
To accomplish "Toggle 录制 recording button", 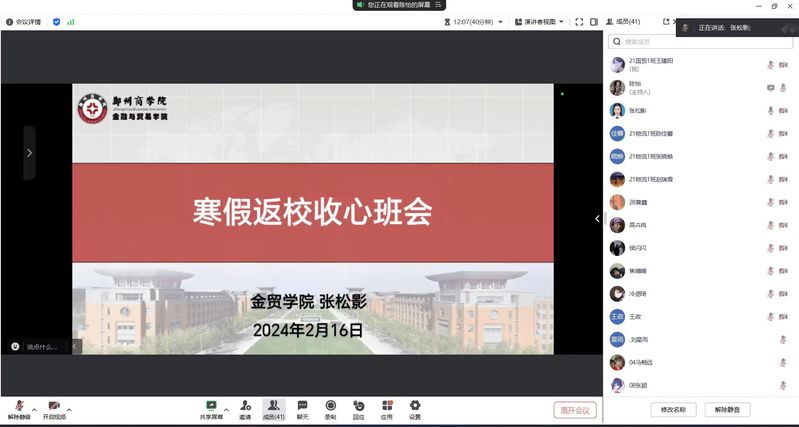I will pos(330,408).
